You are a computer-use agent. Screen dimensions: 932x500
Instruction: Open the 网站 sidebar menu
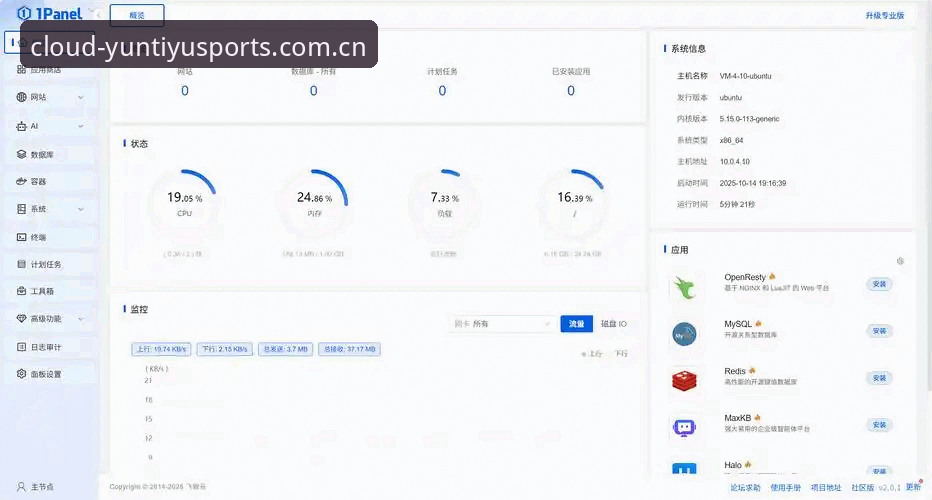[50, 97]
